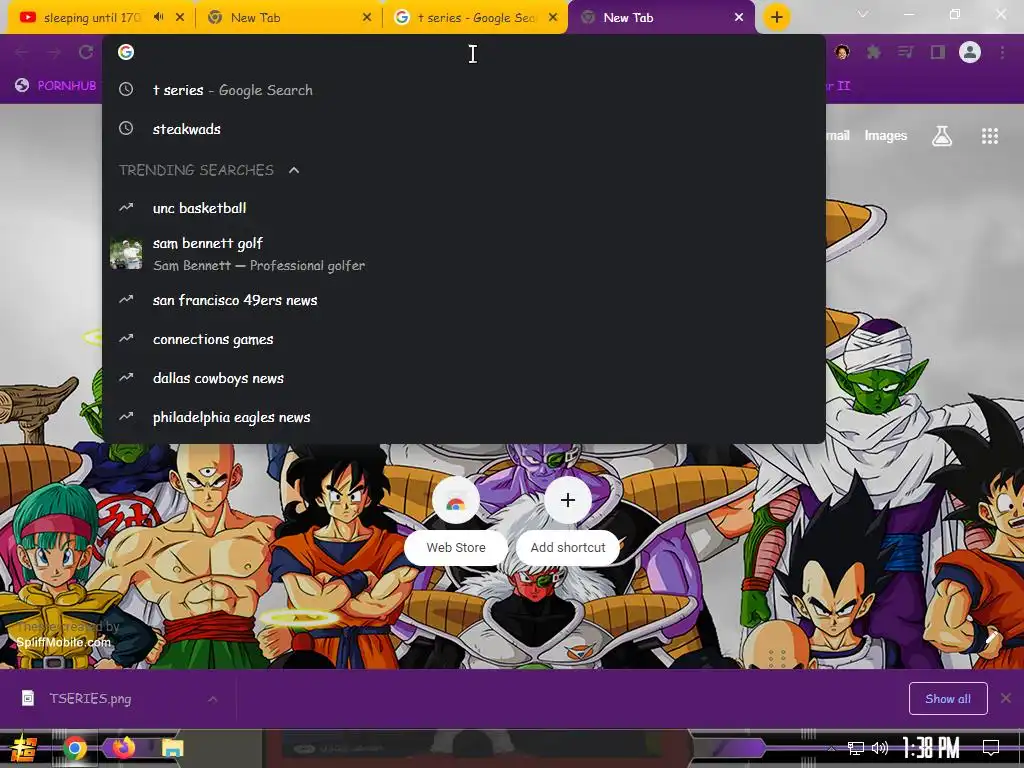
Task: Select philadelphia eagles news suggestion
Action: 464,417
